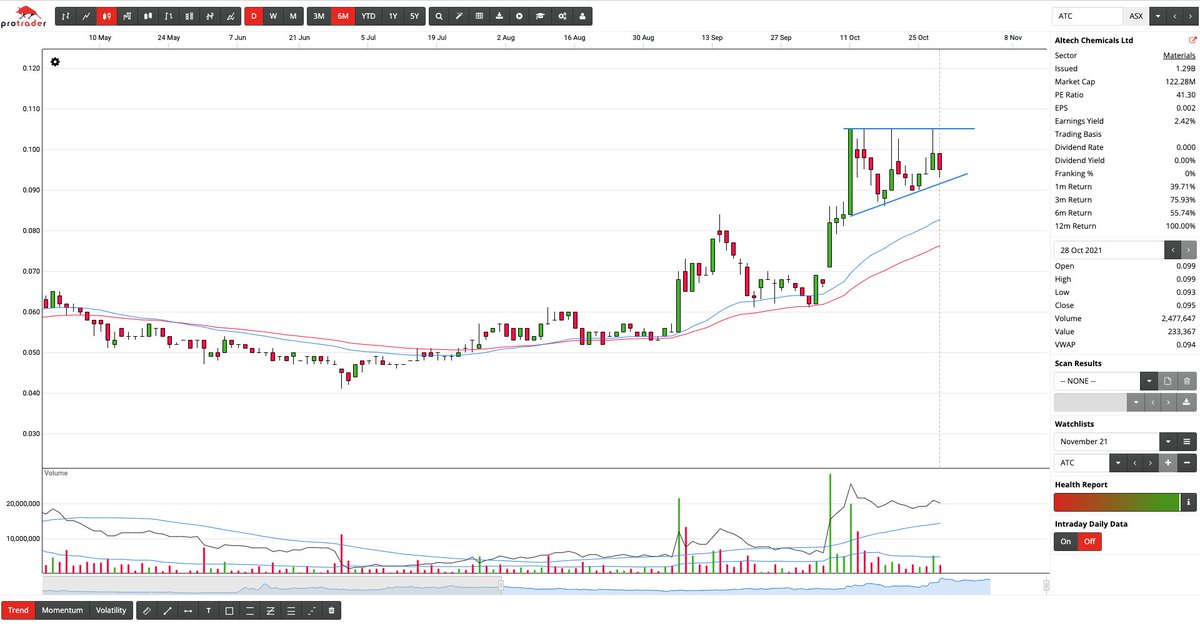Set chart range to 6M
The width and height of the screenshot is (1200, 626).
coord(343,16)
